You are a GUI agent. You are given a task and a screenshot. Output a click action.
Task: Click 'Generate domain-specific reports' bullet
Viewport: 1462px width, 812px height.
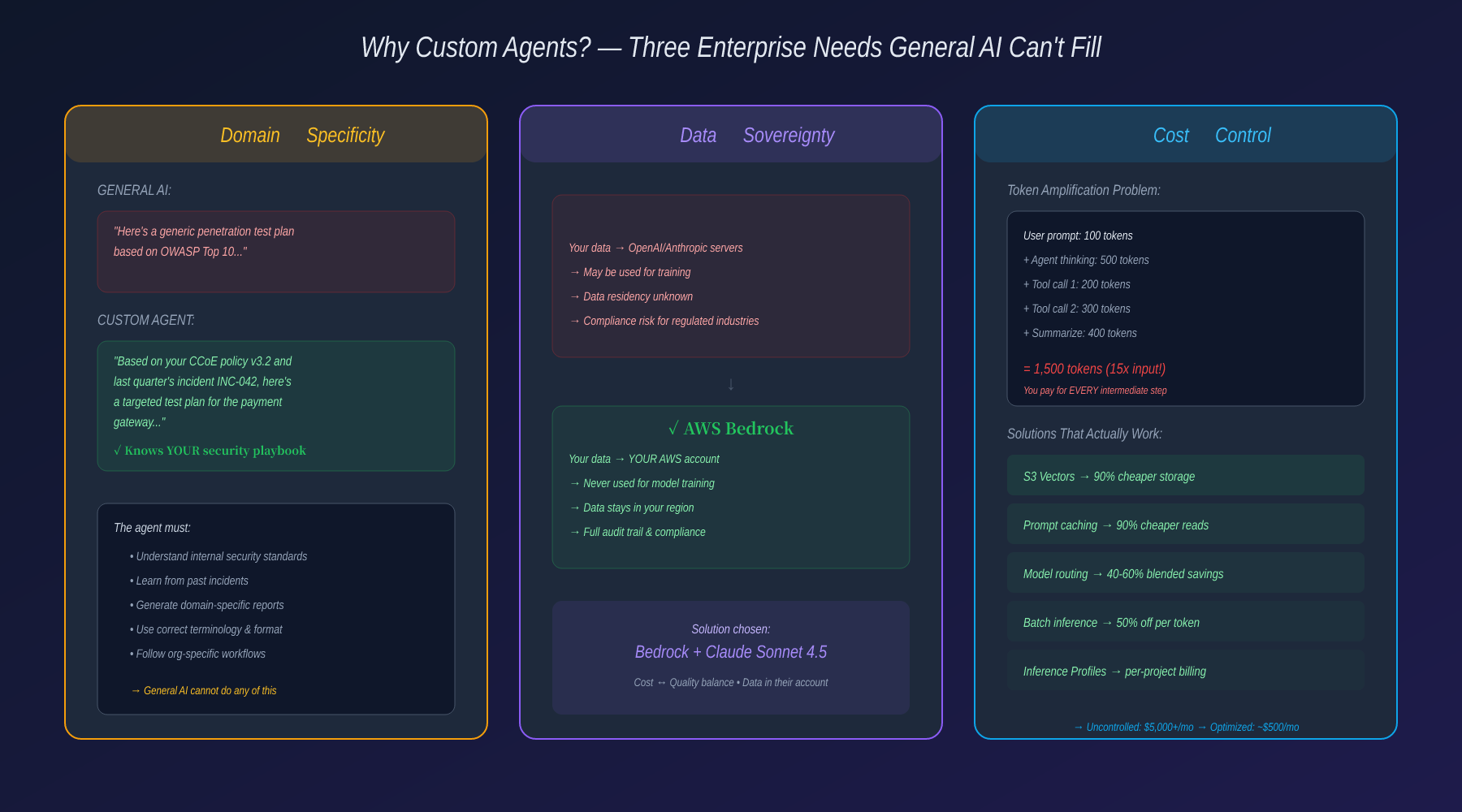point(207,605)
